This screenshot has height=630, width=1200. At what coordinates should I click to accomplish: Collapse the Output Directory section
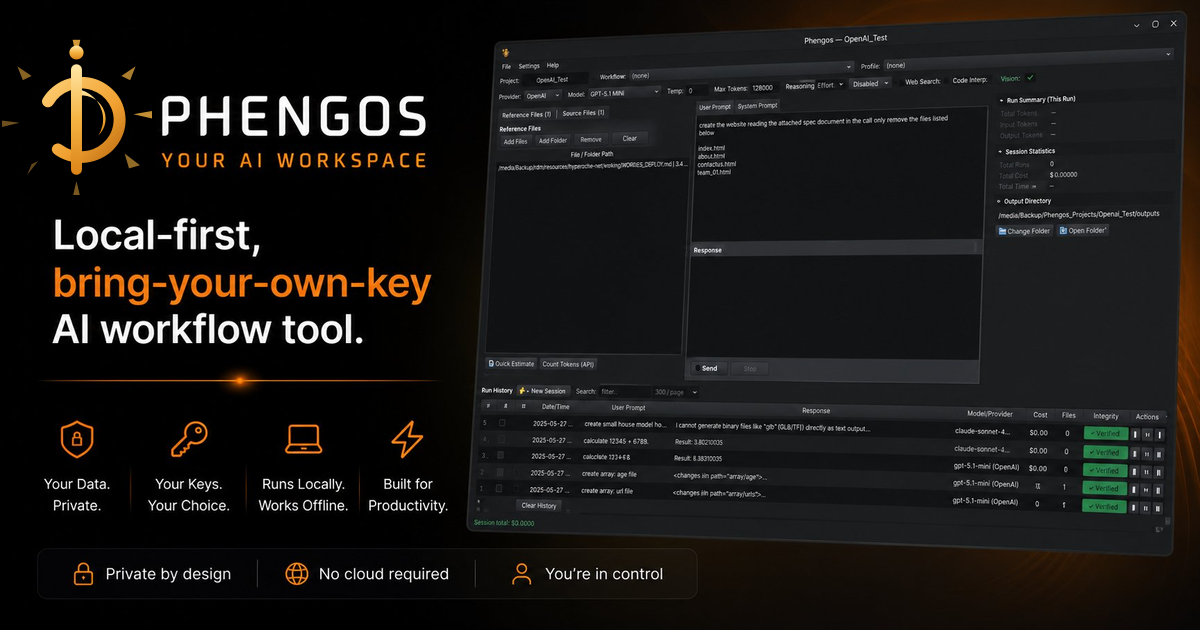coord(1000,201)
